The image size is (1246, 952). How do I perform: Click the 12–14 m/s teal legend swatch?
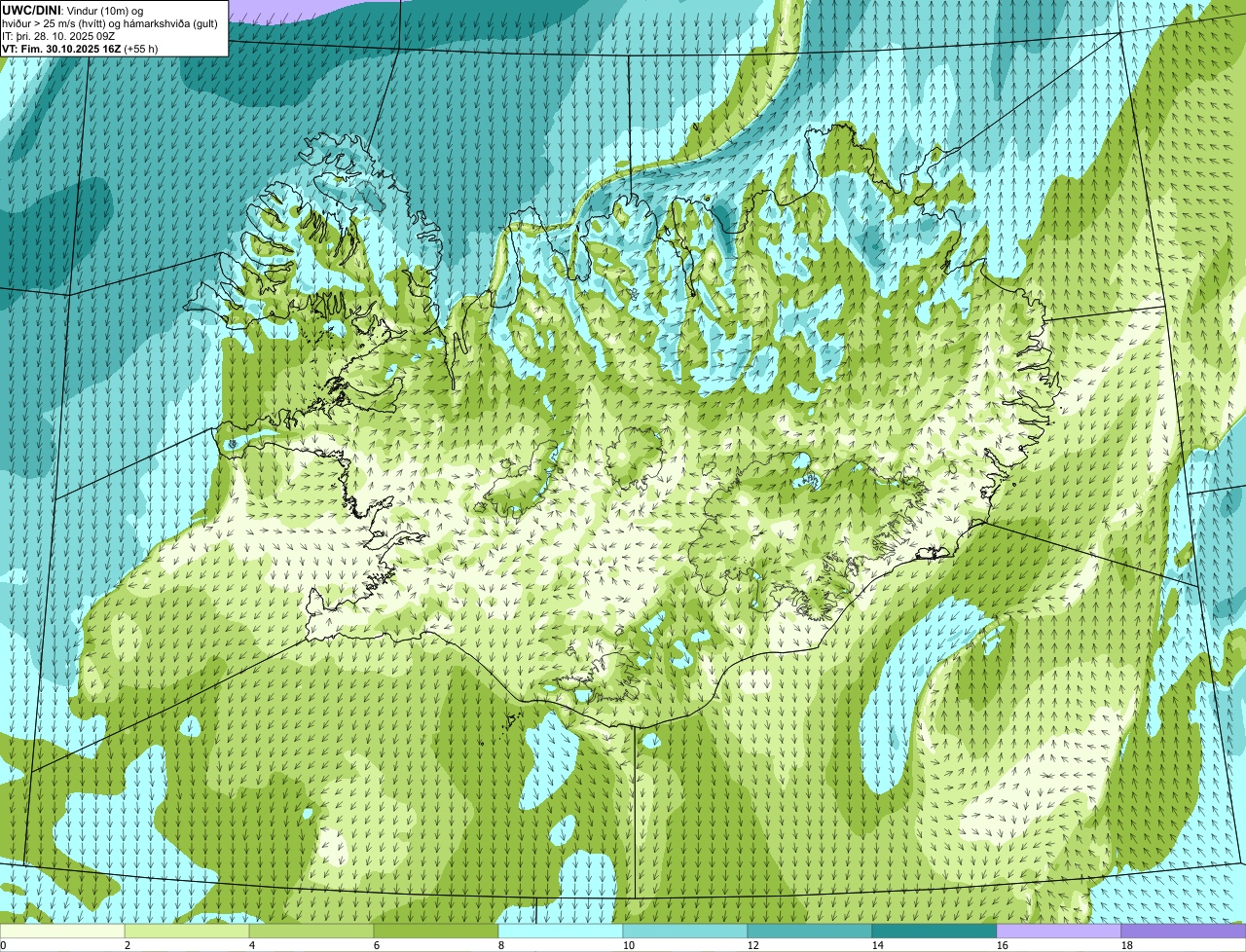click(810, 932)
